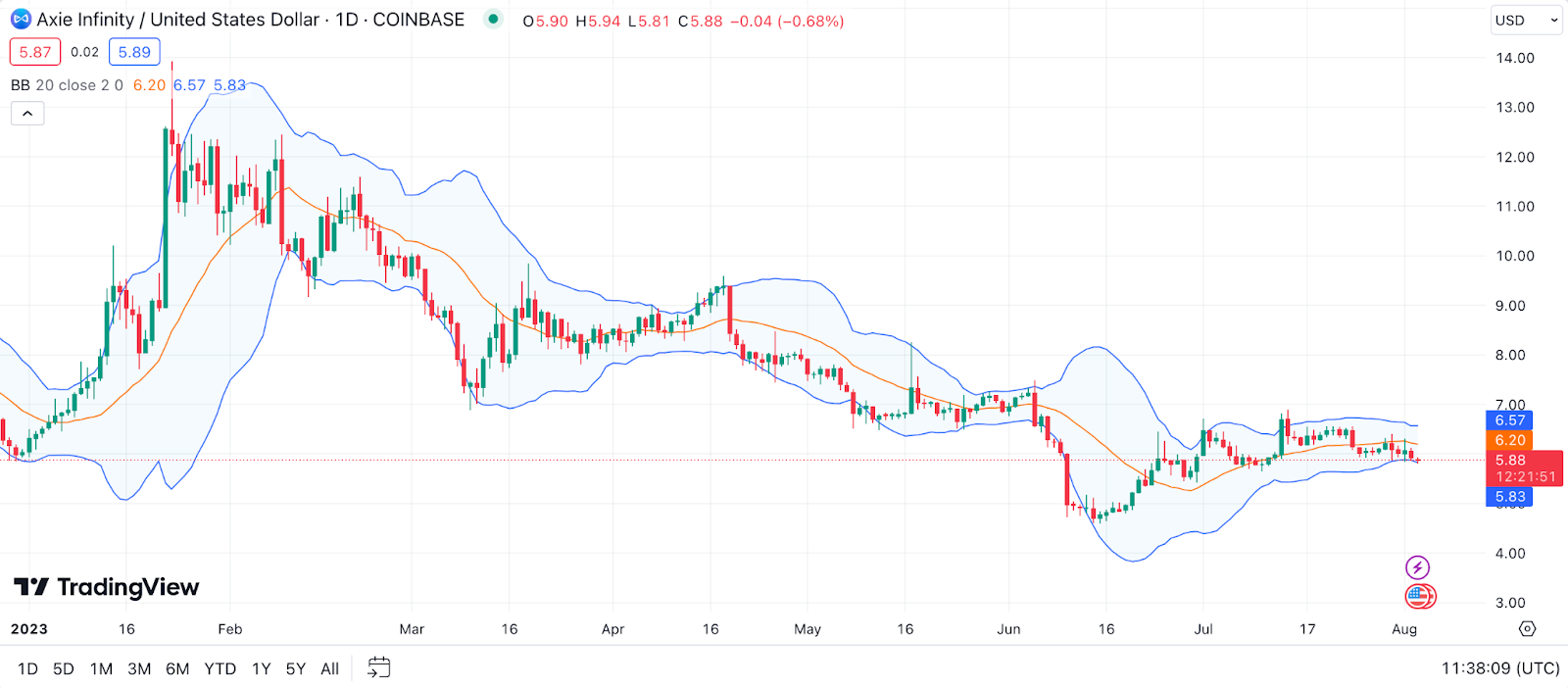
Task: Click the green market status dot
Action: pos(493,19)
